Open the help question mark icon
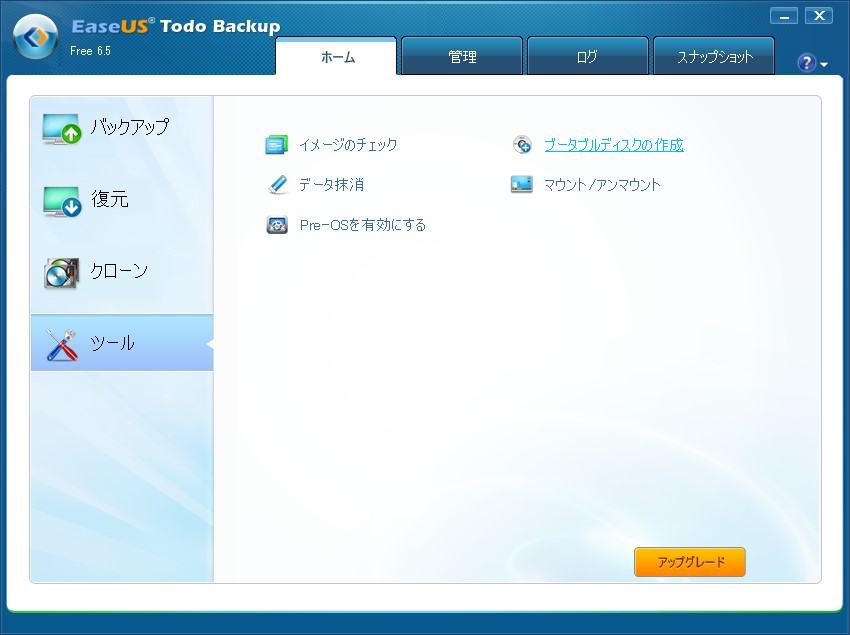Screen dimensions: 850x635 806,63
